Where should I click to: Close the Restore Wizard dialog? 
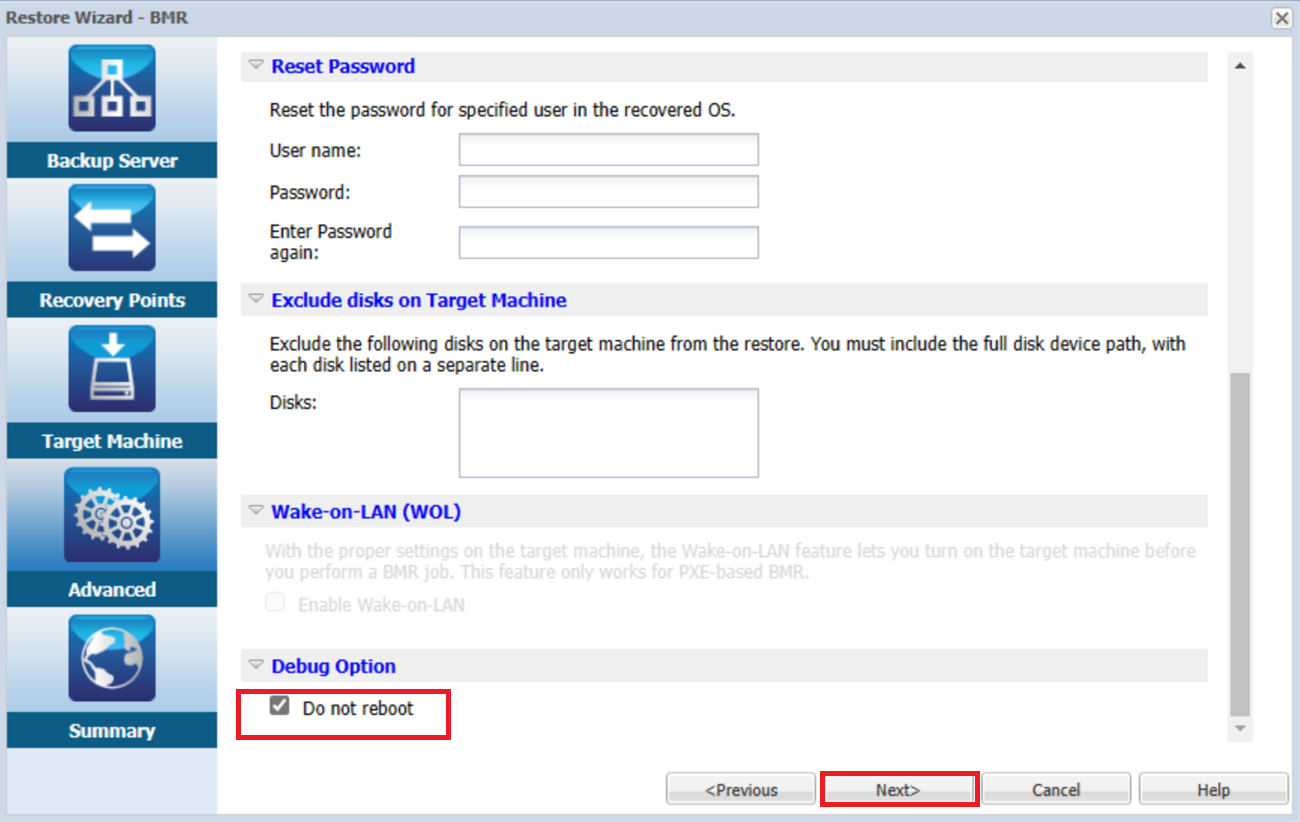tap(1281, 18)
